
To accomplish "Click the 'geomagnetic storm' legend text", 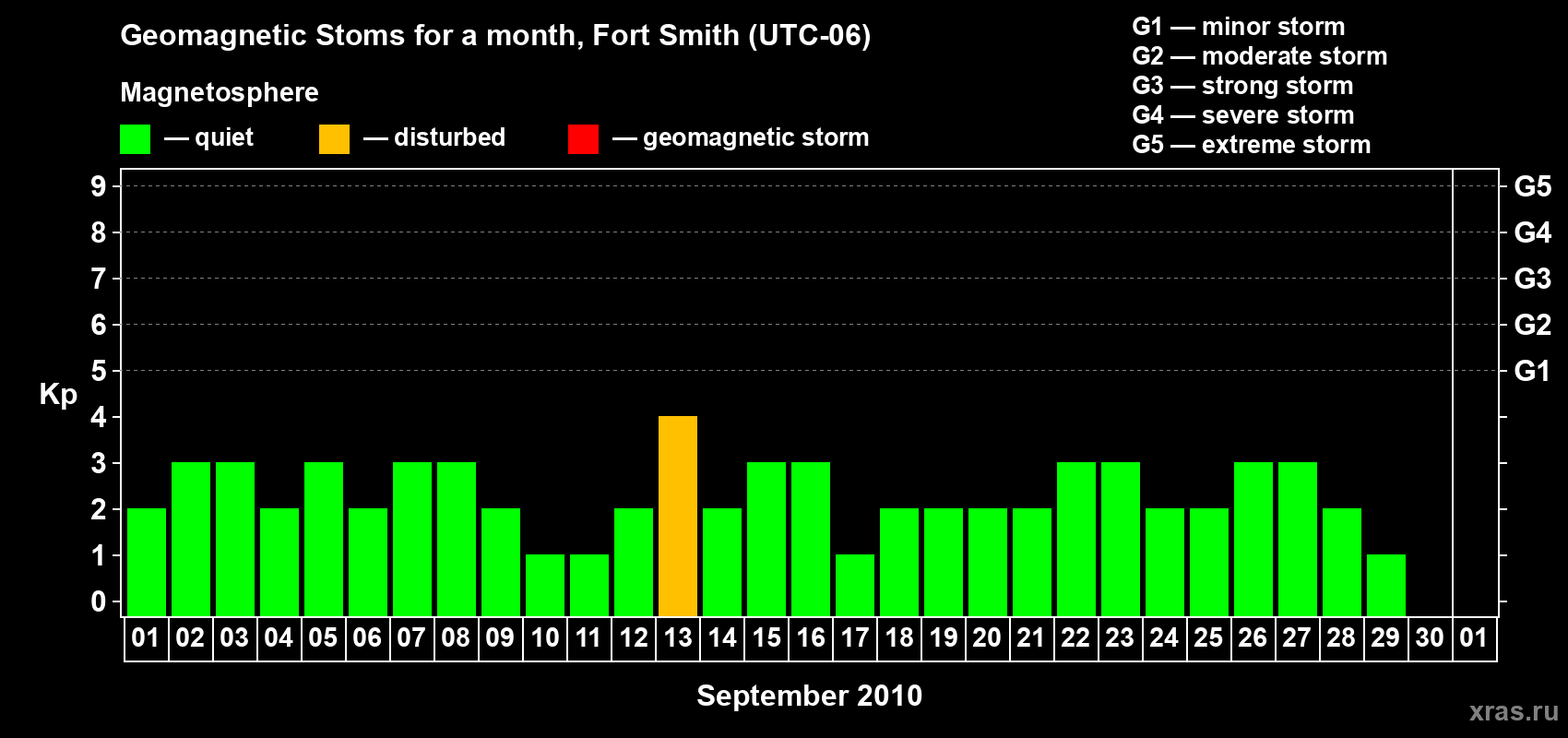I will 756,137.
